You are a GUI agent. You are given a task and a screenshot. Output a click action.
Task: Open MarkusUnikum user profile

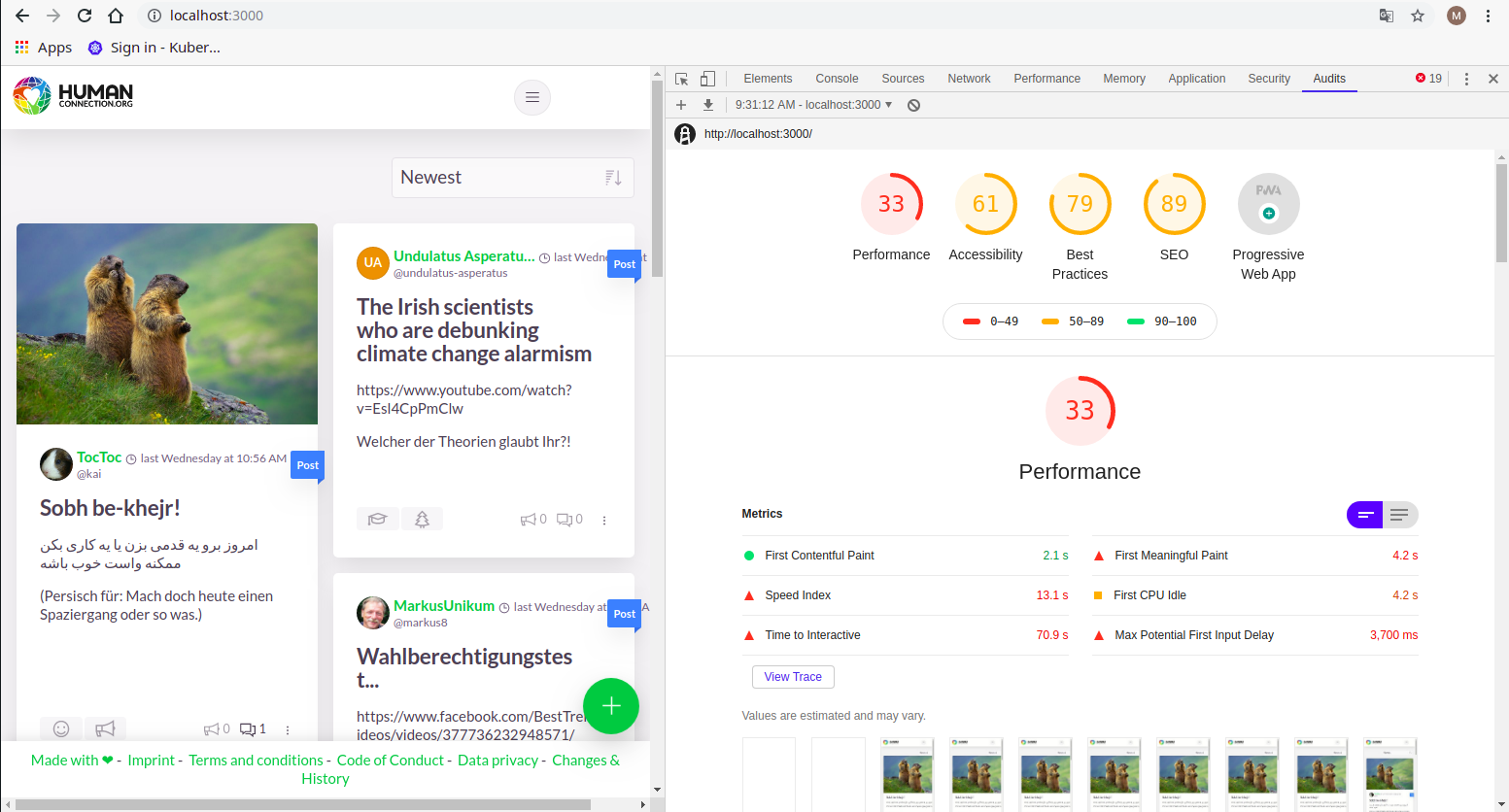444,606
